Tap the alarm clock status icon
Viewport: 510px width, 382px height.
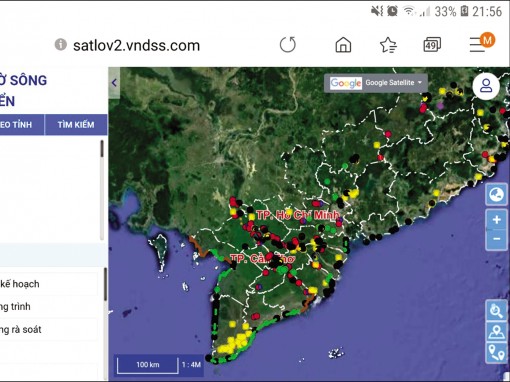tap(392, 11)
